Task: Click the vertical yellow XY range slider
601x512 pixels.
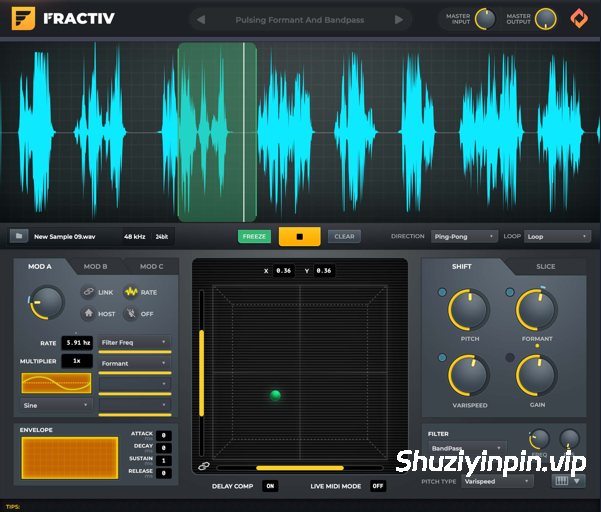Action: point(202,373)
